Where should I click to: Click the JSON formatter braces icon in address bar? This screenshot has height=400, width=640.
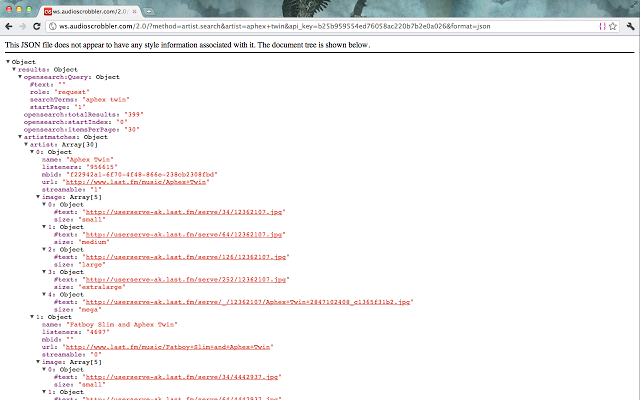point(602,27)
